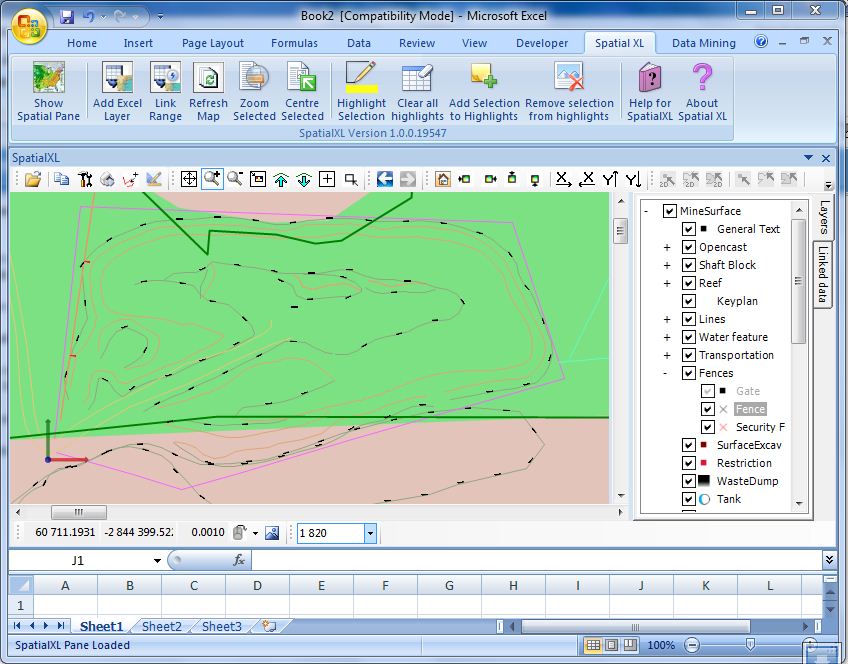Viewport: 848px width, 664px height.
Task: Disable the WasteDump layer checkbox
Action: point(689,481)
